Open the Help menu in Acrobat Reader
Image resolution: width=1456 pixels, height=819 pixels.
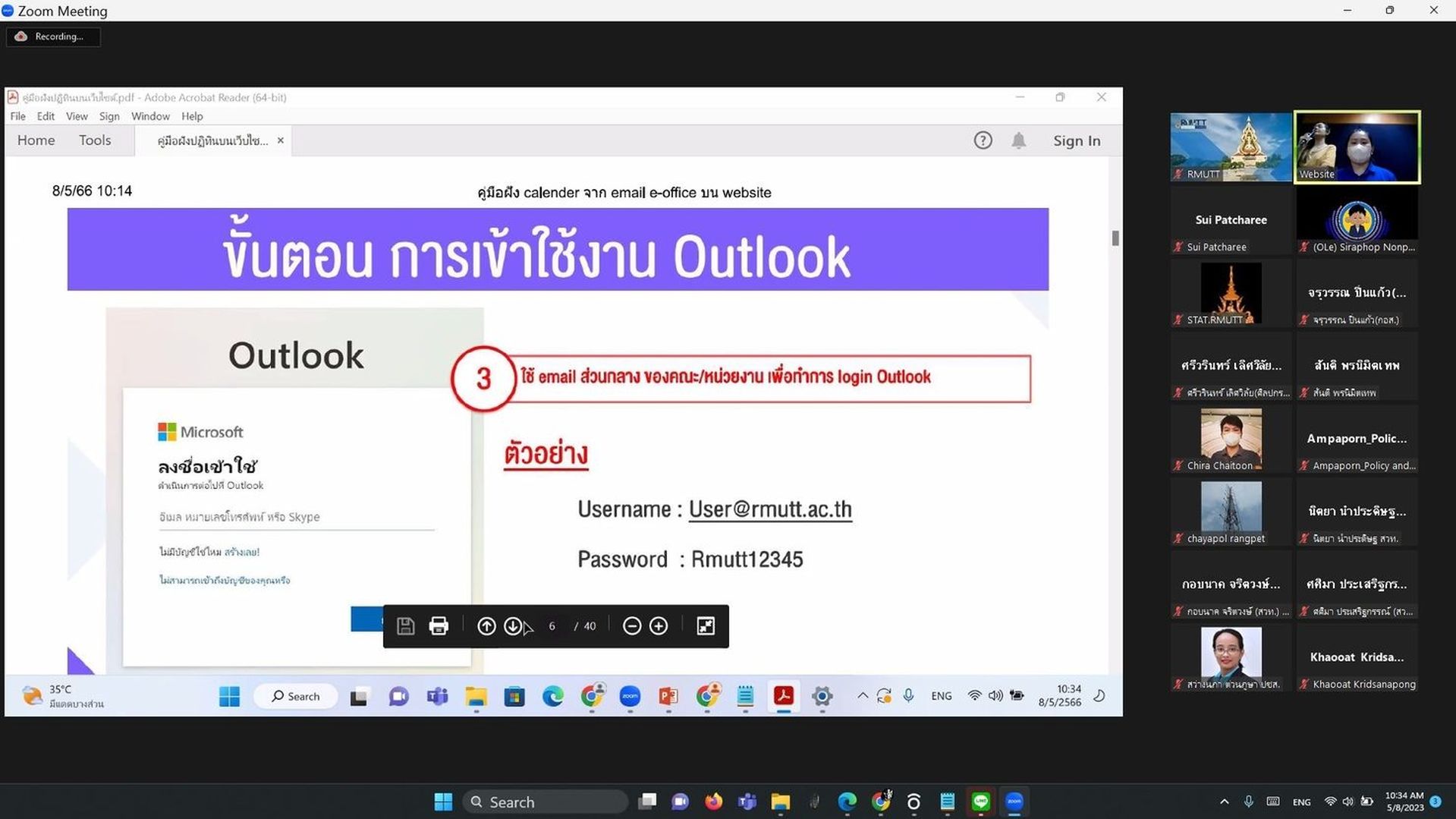click(192, 116)
